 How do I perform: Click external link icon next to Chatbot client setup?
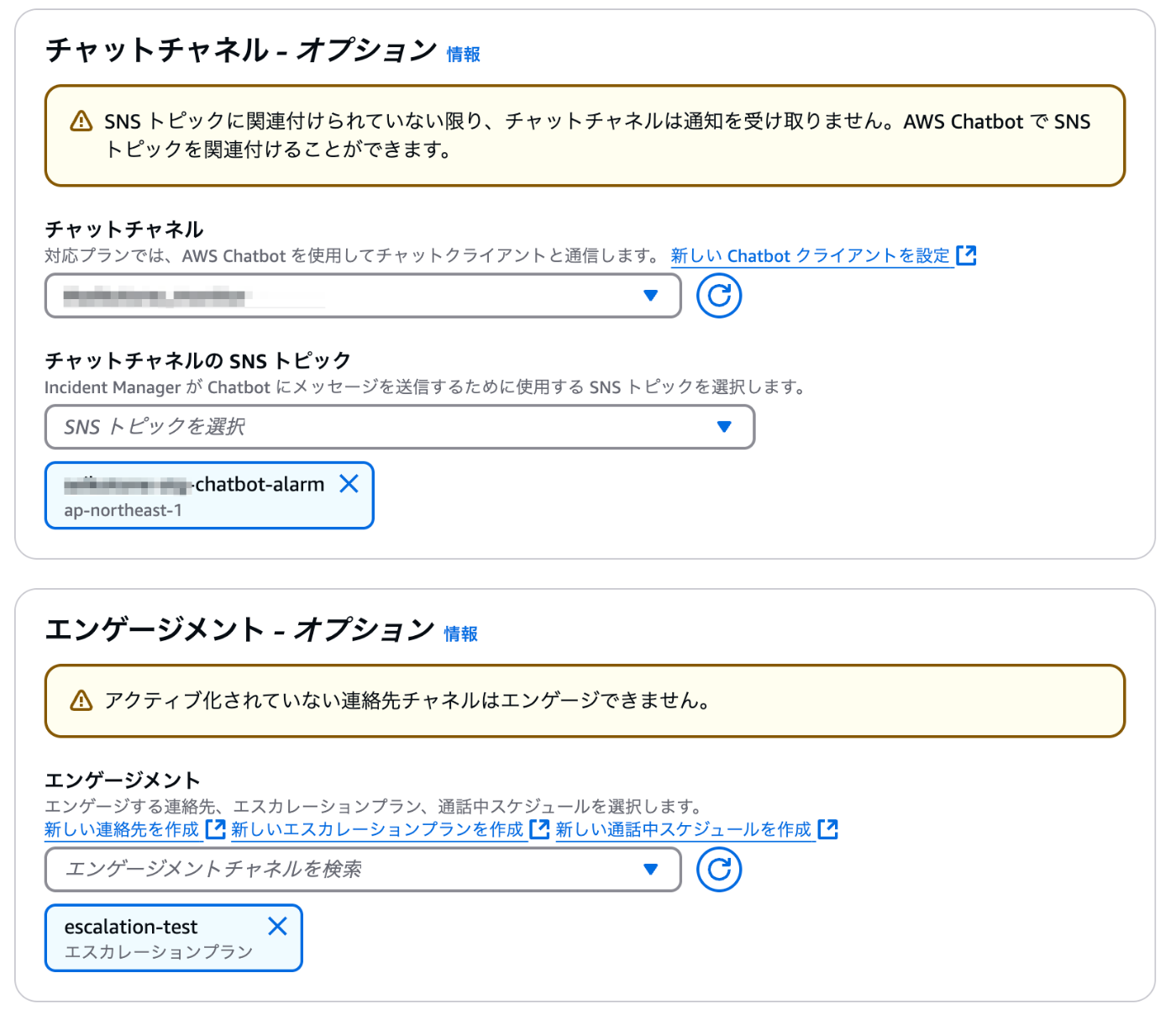click(x=967, y=255)
